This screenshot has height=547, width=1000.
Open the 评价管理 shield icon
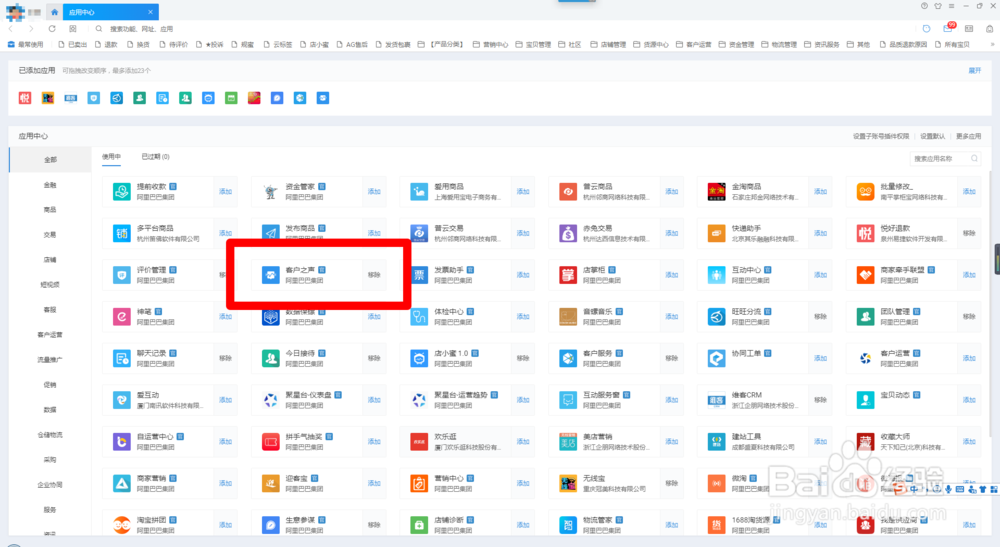[x=122, y=275]
